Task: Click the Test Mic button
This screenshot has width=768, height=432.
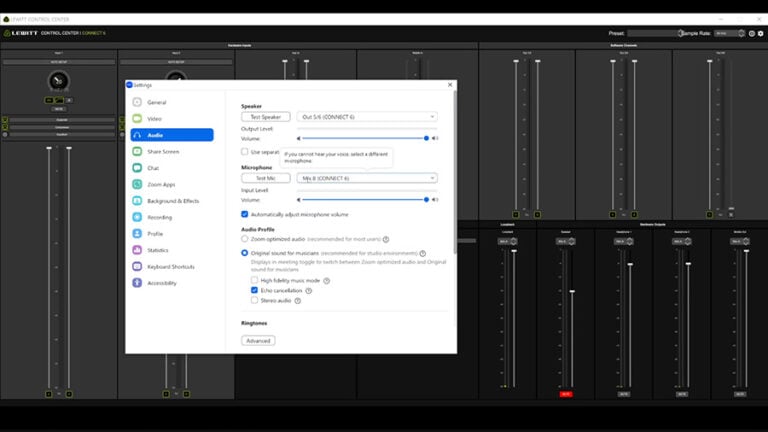Action: pyautogui.click(x=265, y=178)
